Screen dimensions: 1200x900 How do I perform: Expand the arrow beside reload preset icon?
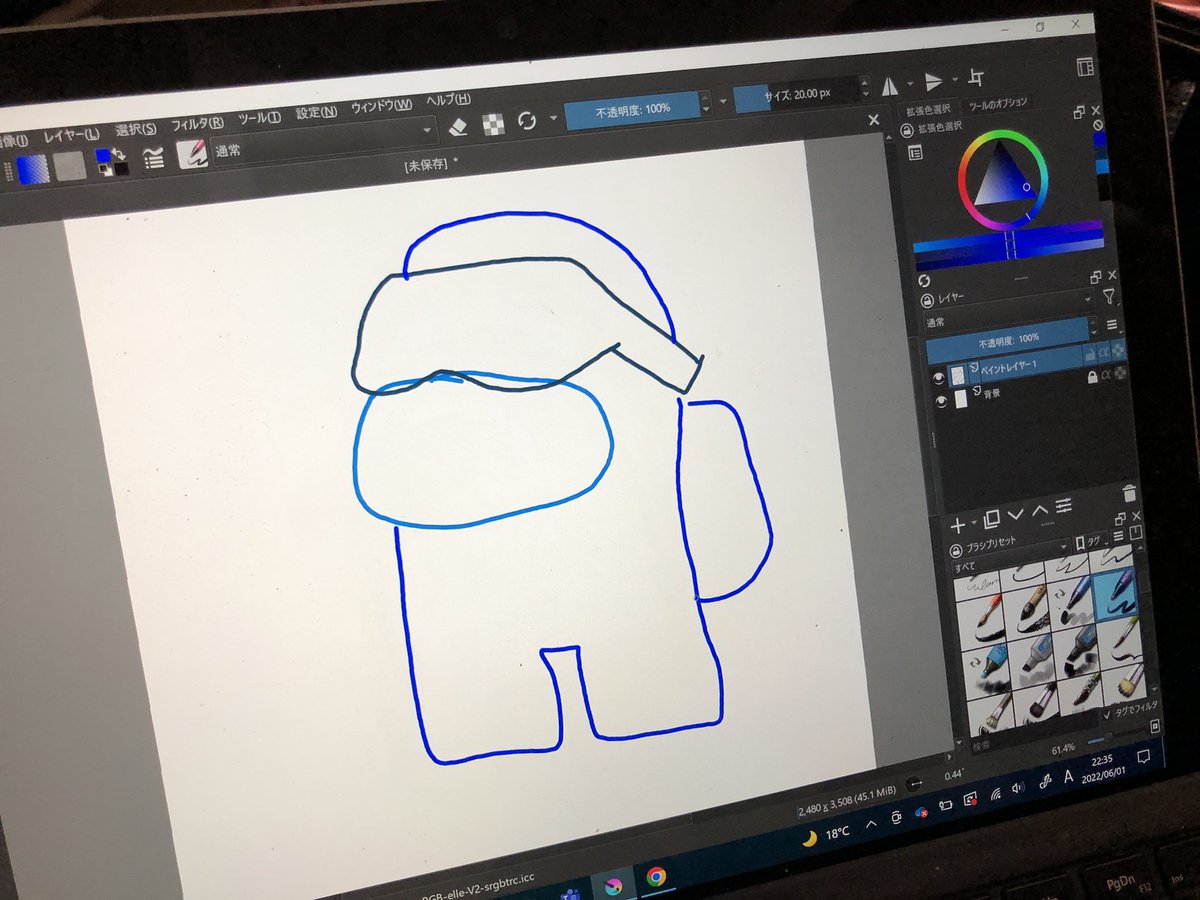553,118
